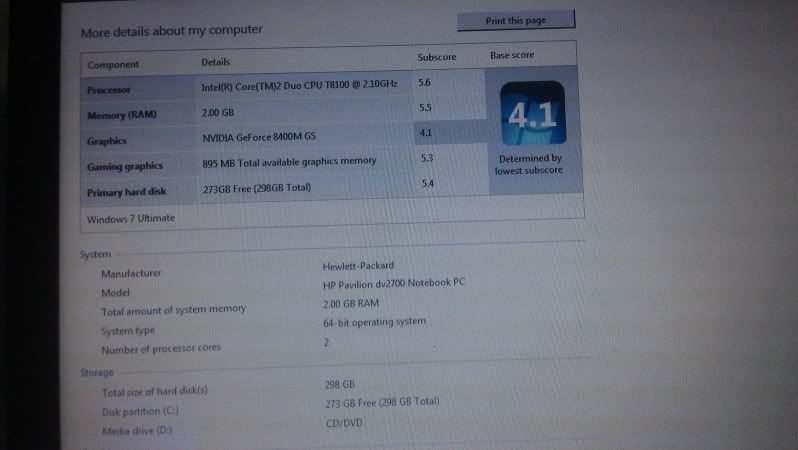Click the 5.4 hard disk subscore
The width and height of the screenshot is (798, 450).
point(428,183)
